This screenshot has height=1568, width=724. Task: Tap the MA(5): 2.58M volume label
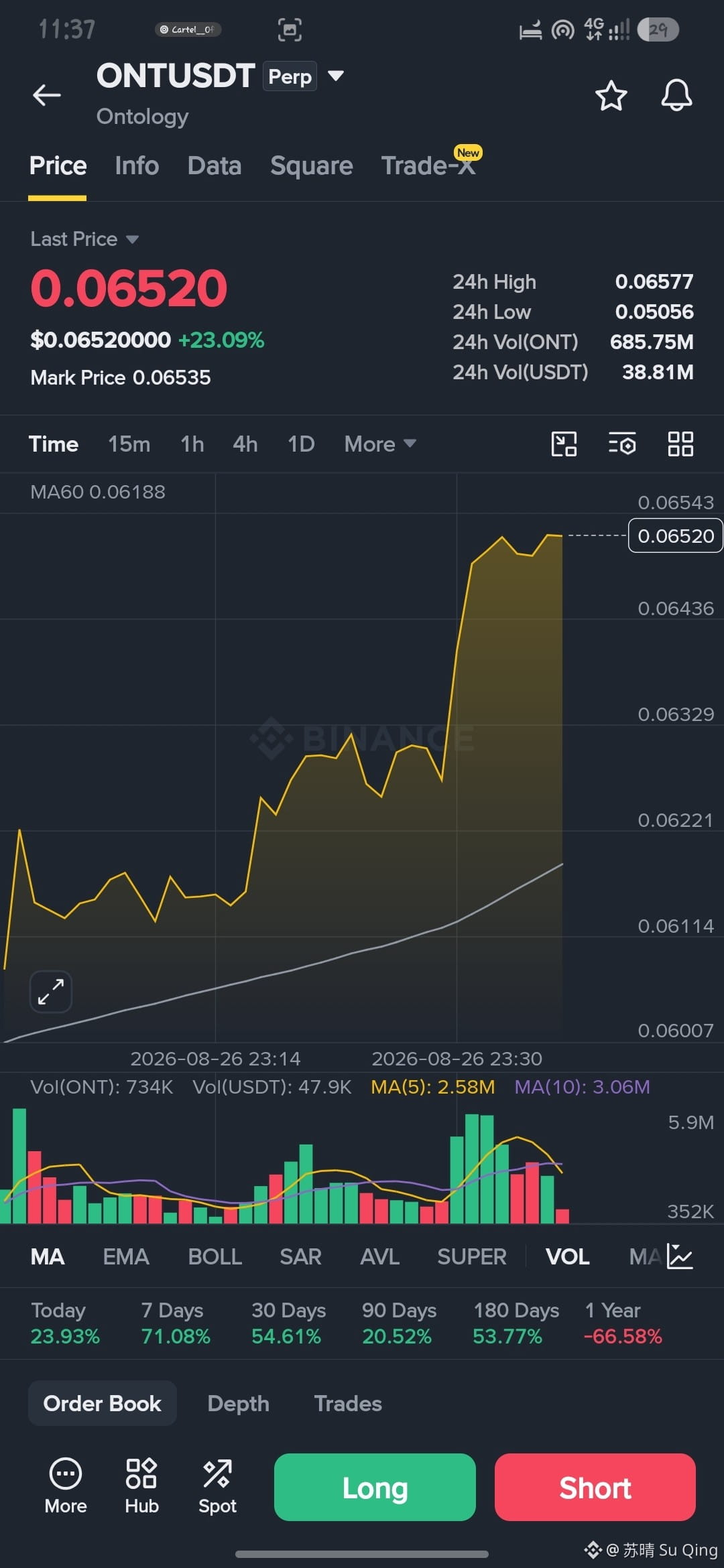click(433, 1087)
